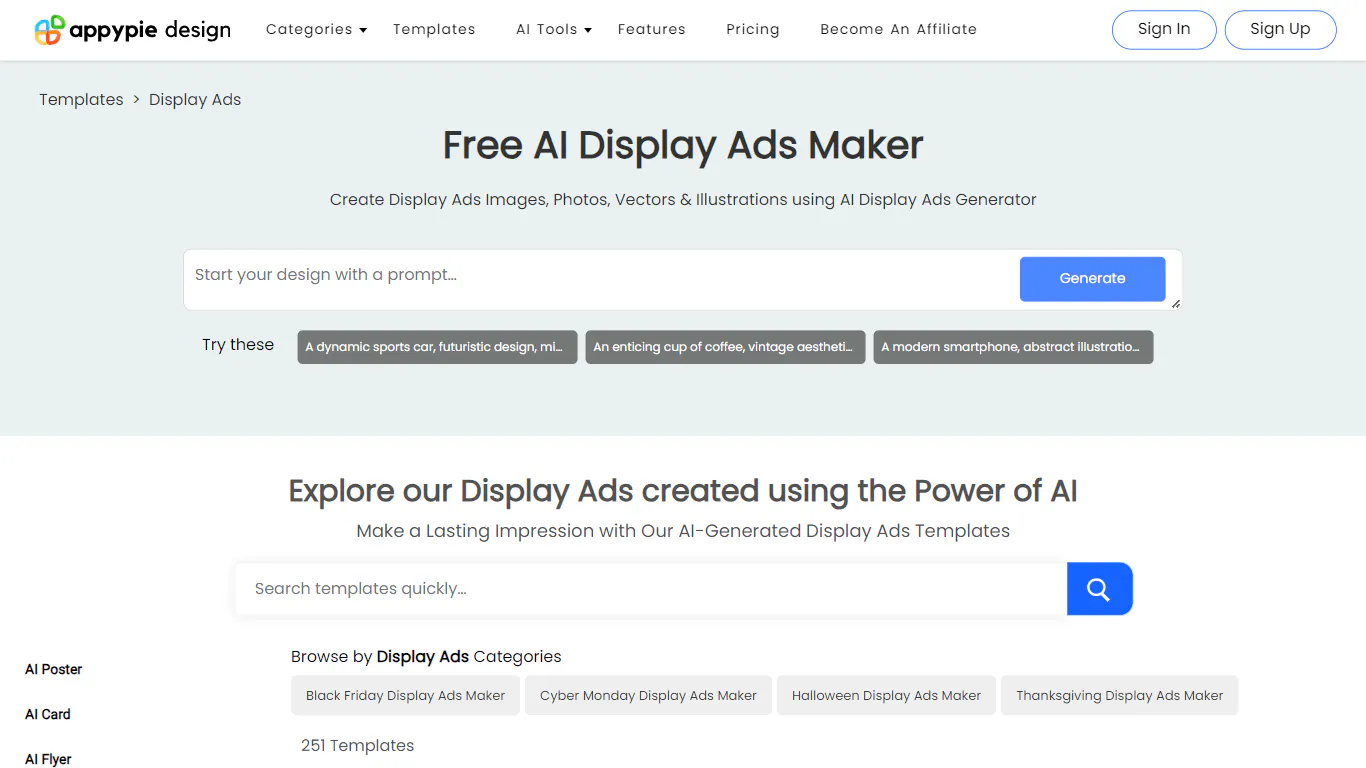Click the appypie design logo

(132, 30)
